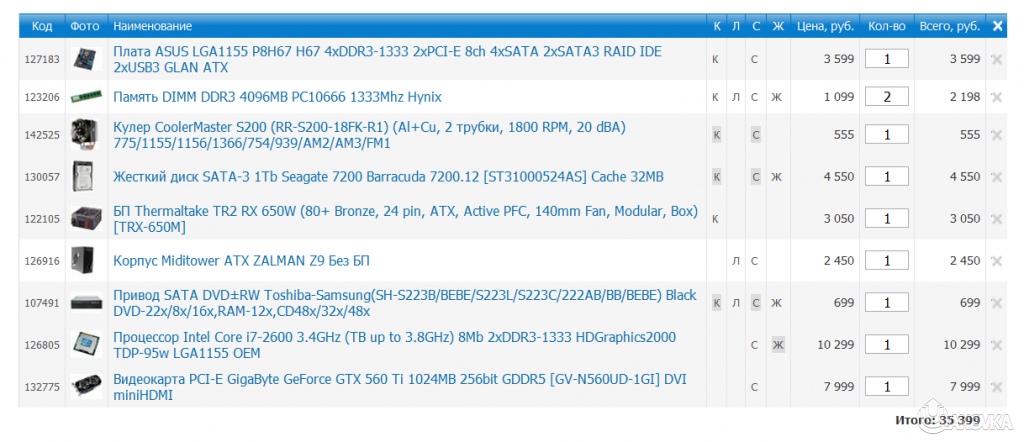Sort by the Код column header
The height and width of the screenshot is (442, 1024).
[42, 26]
